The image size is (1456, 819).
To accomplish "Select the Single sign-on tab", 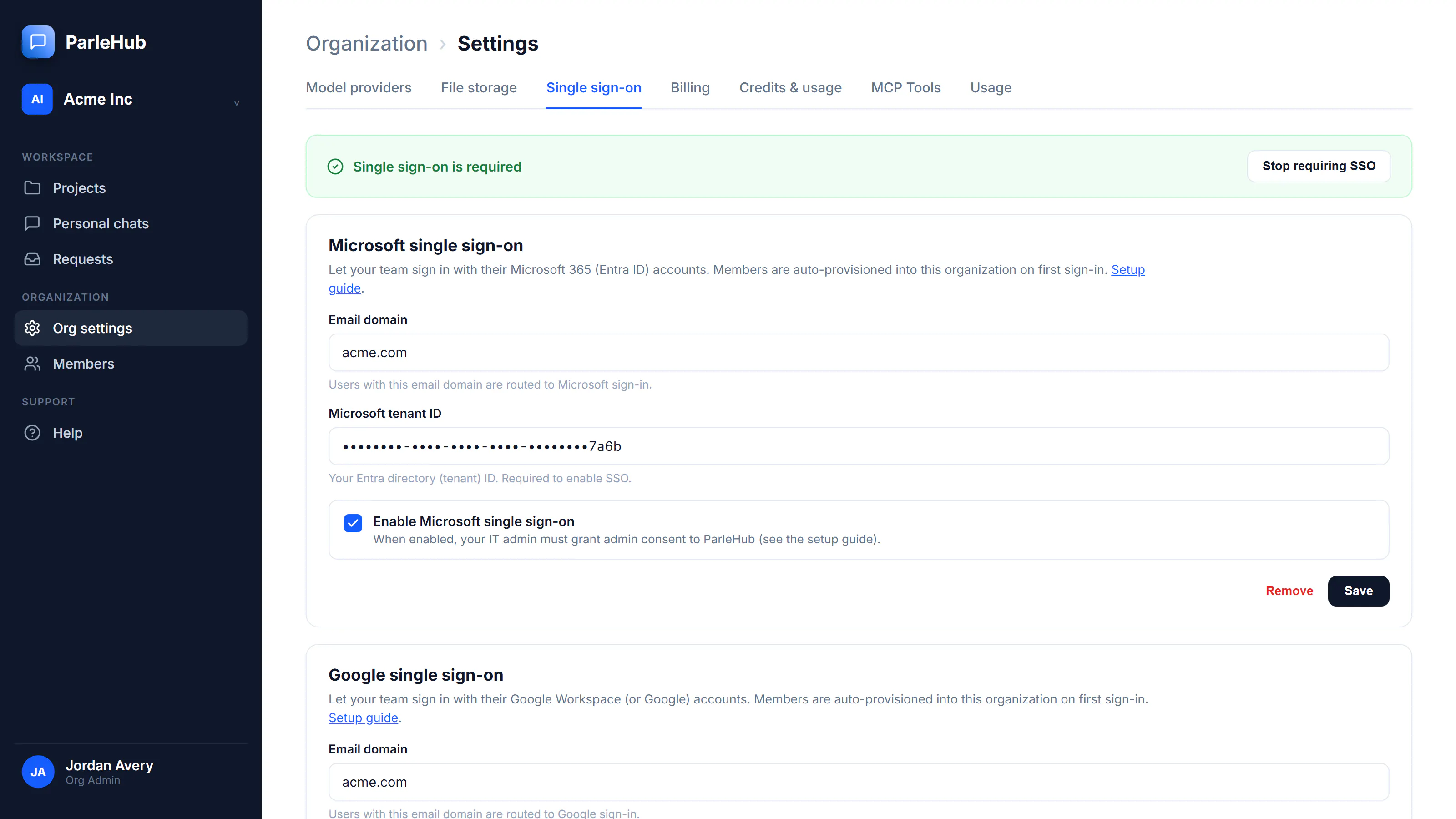I will pos(593,88).
